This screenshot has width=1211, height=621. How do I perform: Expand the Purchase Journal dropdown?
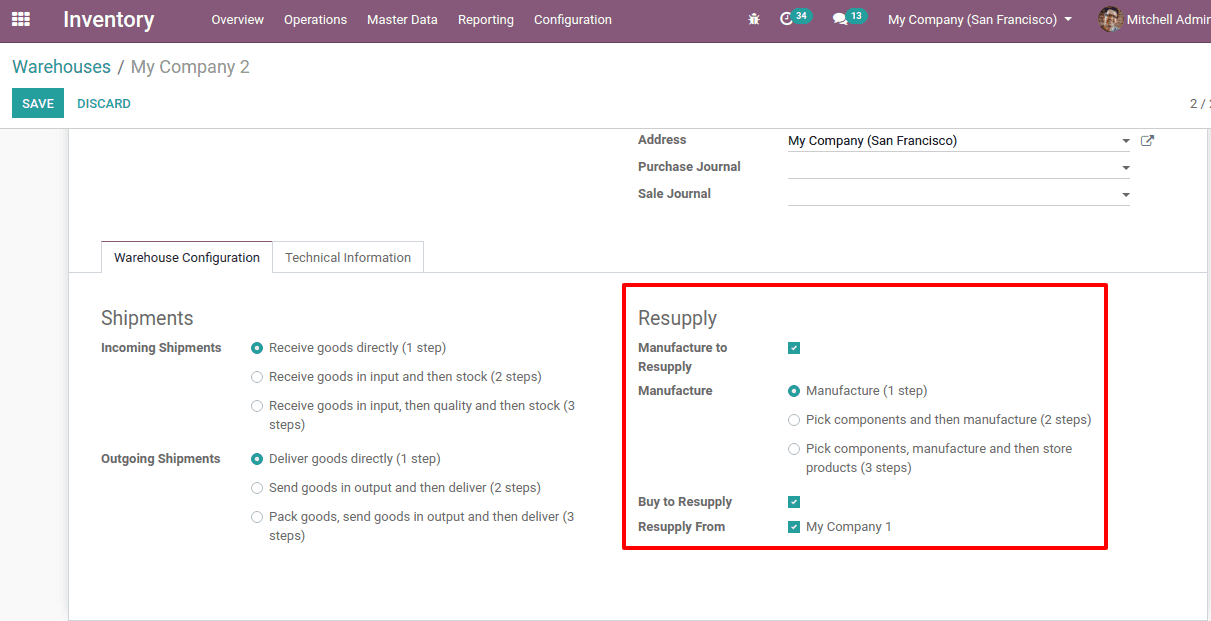[1126, 168]
